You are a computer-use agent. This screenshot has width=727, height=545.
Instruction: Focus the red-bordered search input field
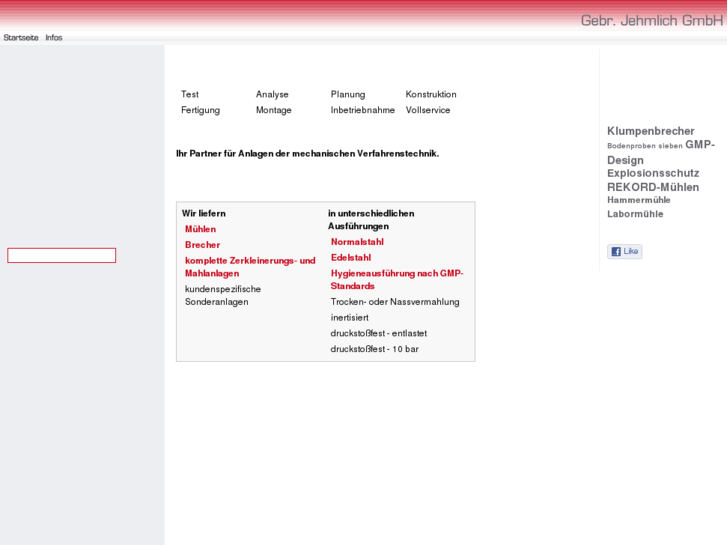62,256
